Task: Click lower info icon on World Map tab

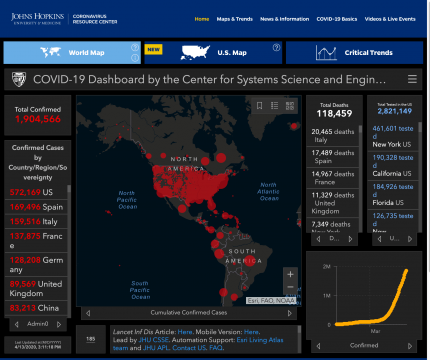Action: tap(135, 58)
